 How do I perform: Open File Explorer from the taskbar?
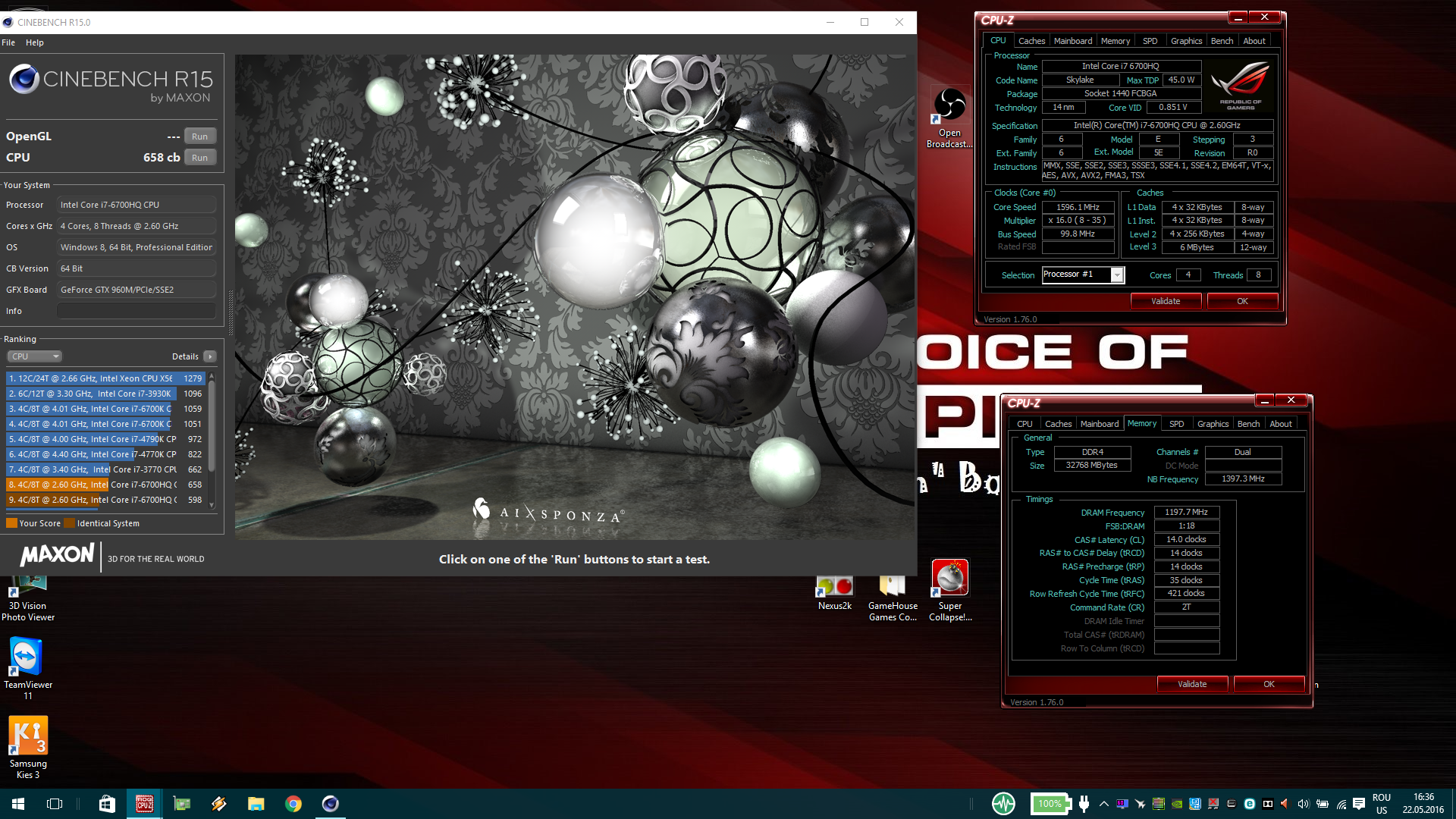pos(256,804)
